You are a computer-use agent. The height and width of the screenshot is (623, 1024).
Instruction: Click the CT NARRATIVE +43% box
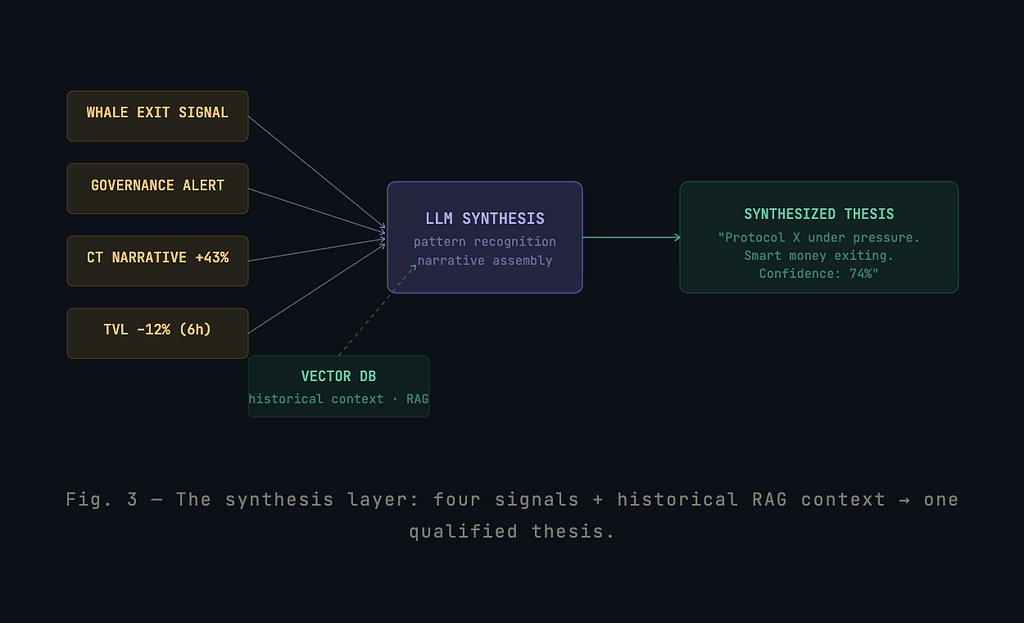157,261
